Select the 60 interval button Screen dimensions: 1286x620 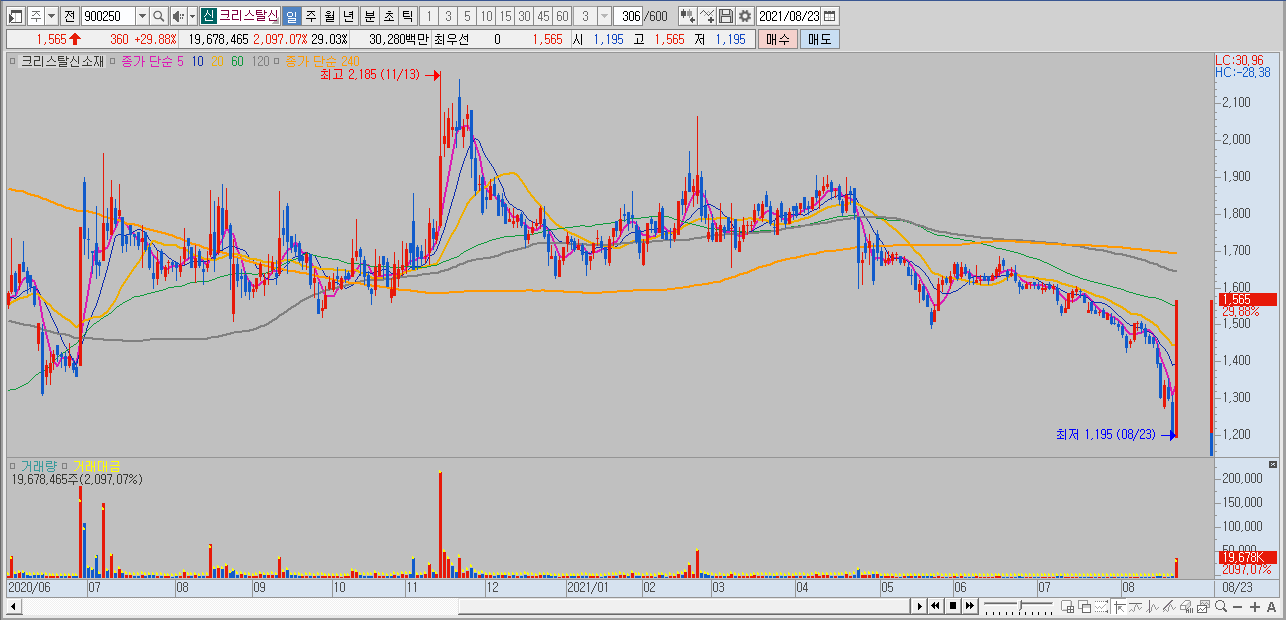point(564,16)
